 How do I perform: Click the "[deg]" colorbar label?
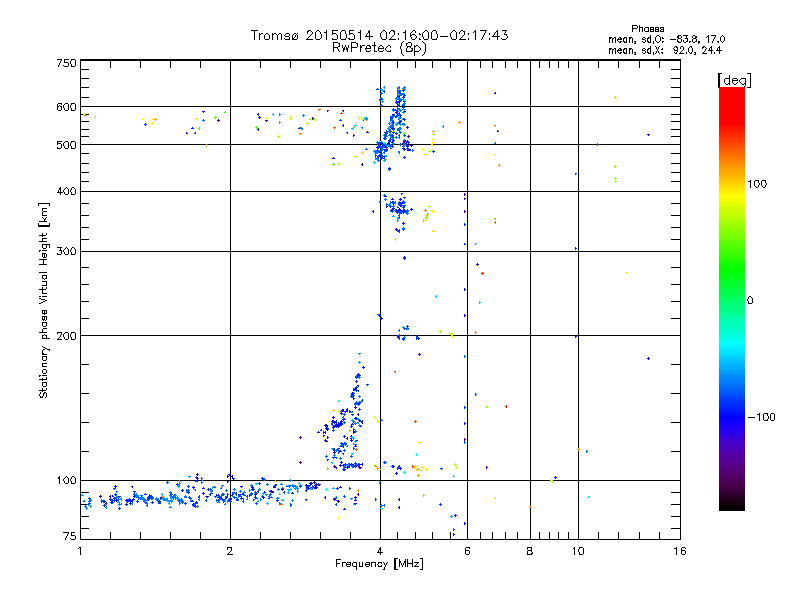734,80
